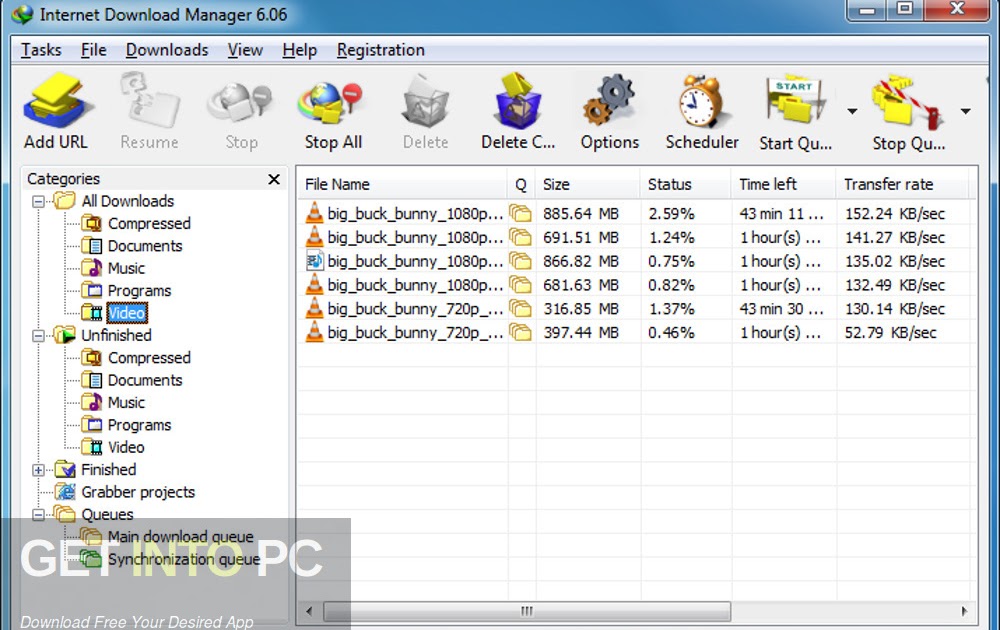This screenshot has height=630, width=1000.
Task: Open Options with the gears icon
Action: point(608,101)
